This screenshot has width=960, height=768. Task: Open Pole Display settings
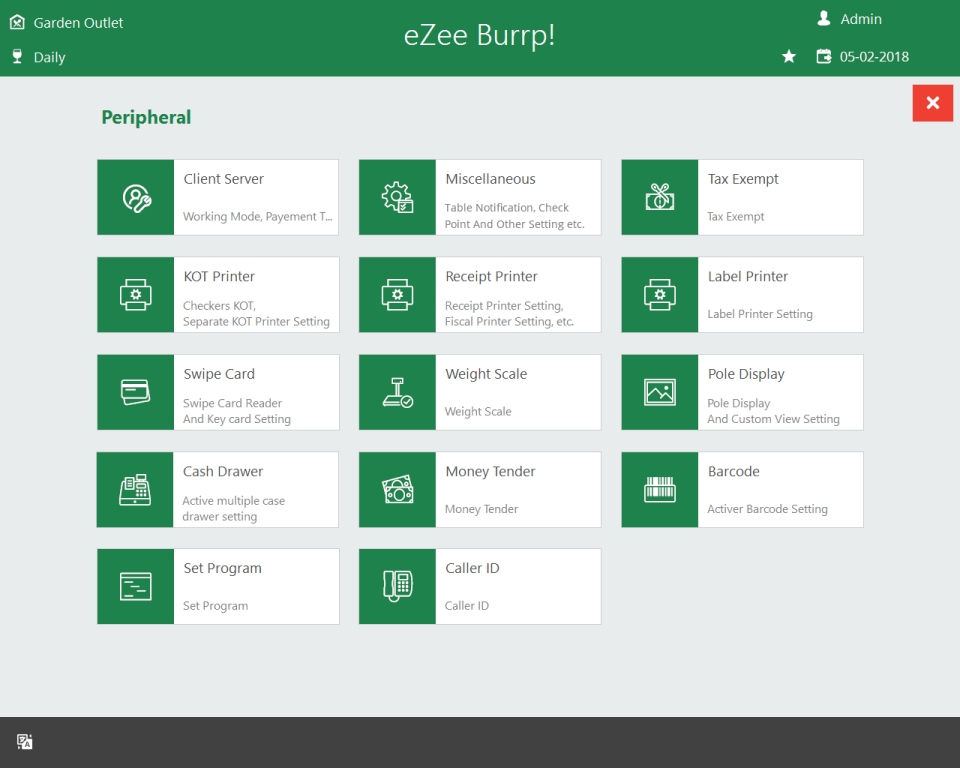click(741, 391)
